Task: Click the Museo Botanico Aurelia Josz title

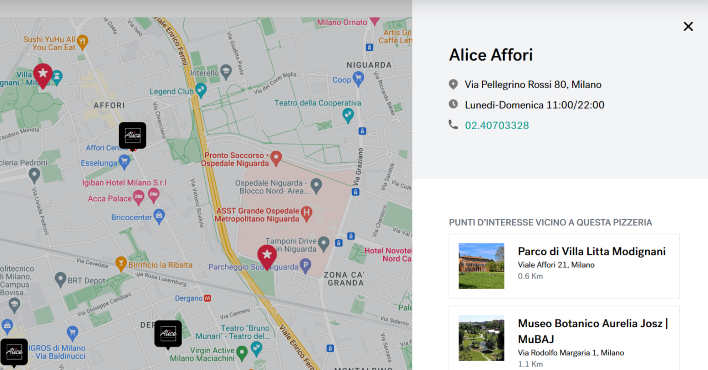Action: [593, 331]
